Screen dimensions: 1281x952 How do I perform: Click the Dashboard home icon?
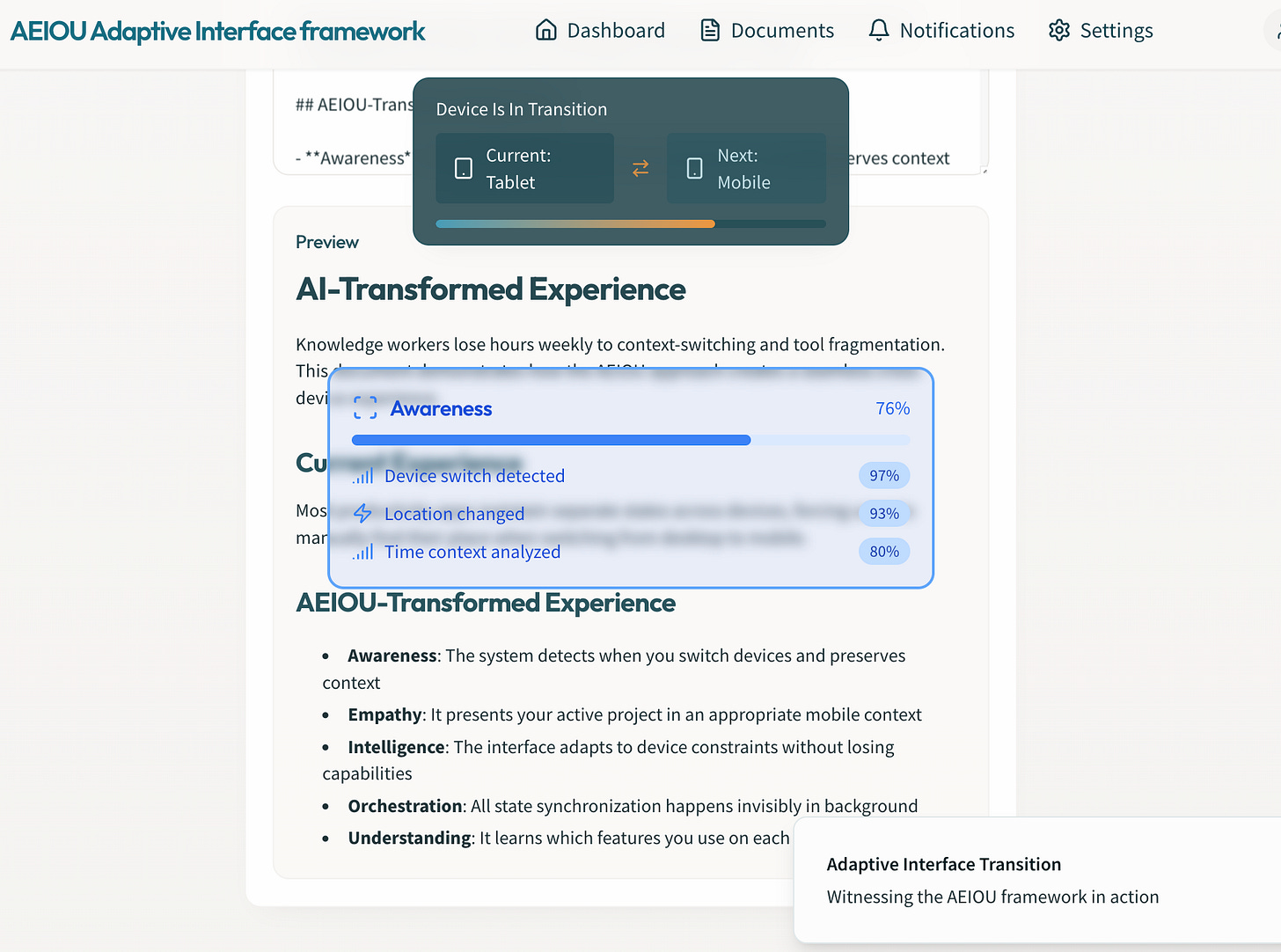tap(546, 31)
